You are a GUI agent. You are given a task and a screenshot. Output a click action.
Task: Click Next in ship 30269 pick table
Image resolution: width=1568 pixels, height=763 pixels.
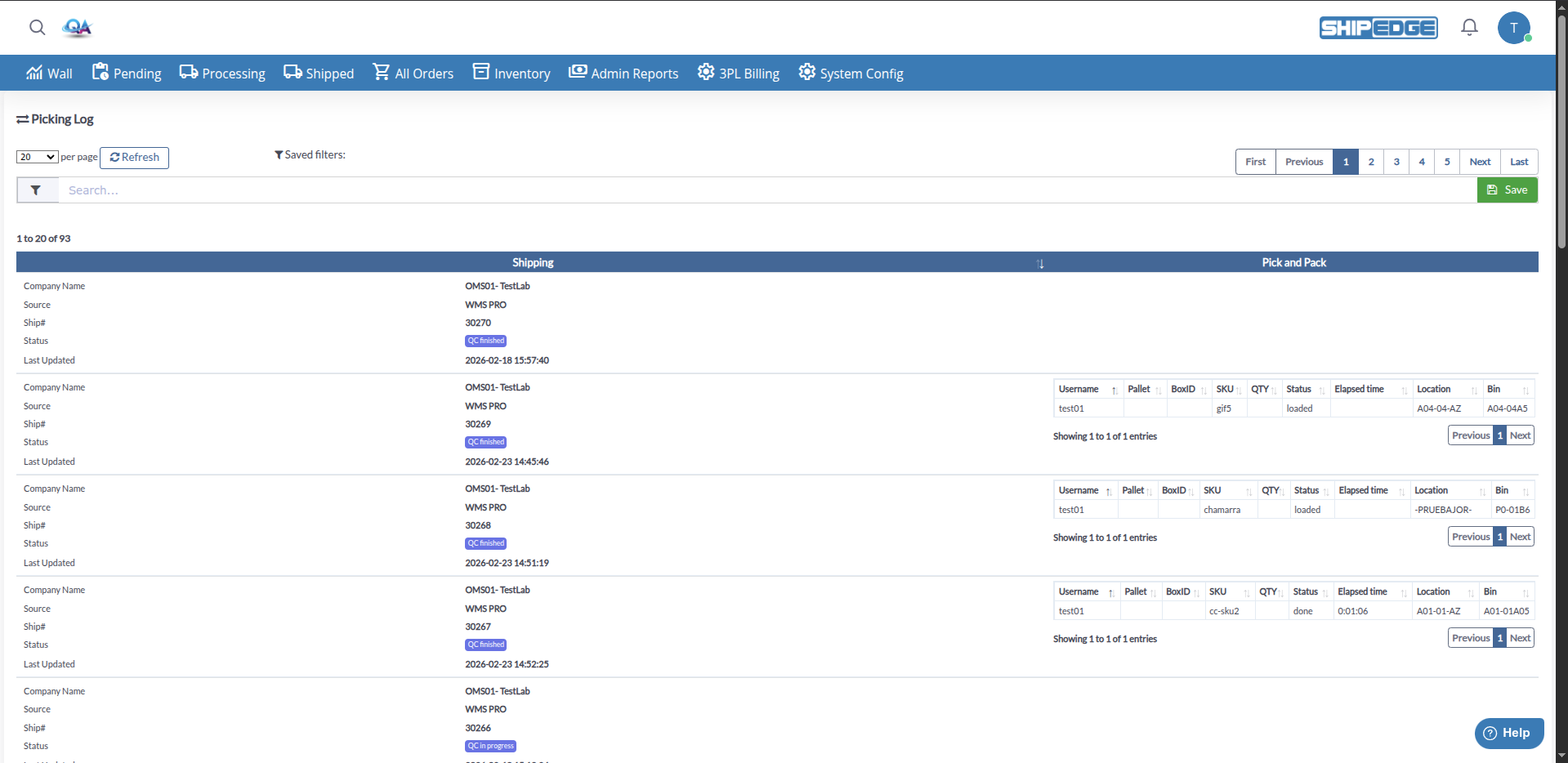(x=1520, y=435)
